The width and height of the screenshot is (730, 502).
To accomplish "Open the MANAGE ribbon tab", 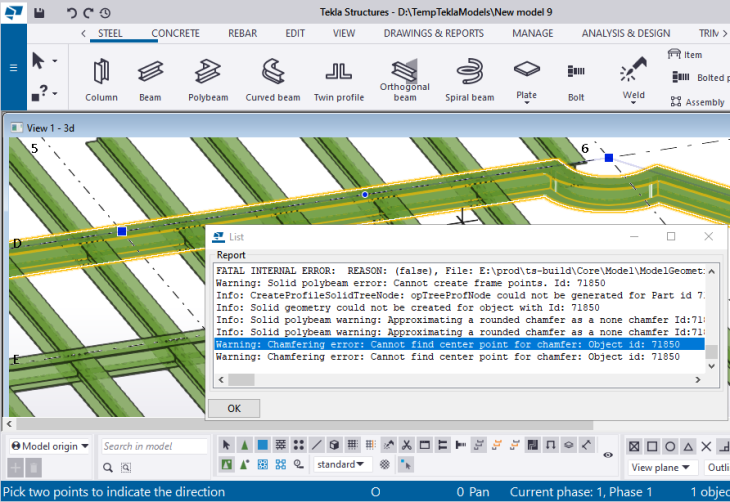I will click(x=533, y=34).
